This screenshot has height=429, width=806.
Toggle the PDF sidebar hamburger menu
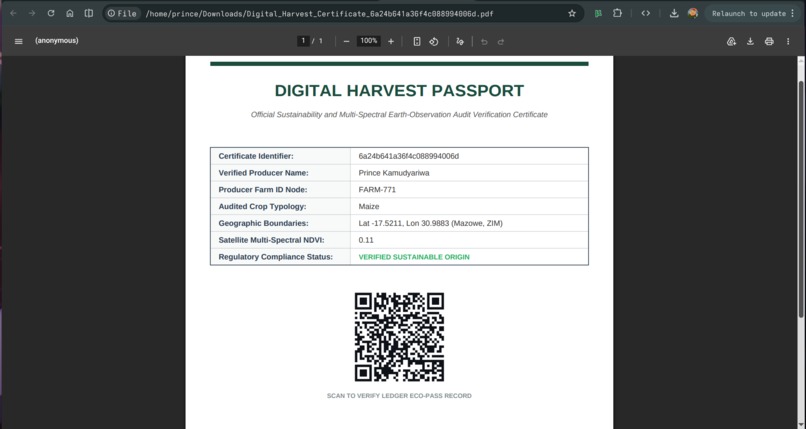(x=19, y=41)
